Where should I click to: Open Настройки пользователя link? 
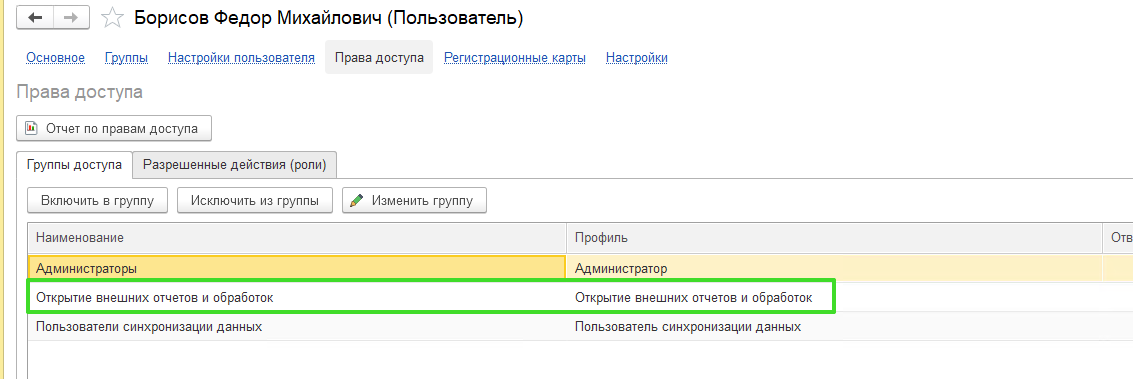tap(241, 58)
